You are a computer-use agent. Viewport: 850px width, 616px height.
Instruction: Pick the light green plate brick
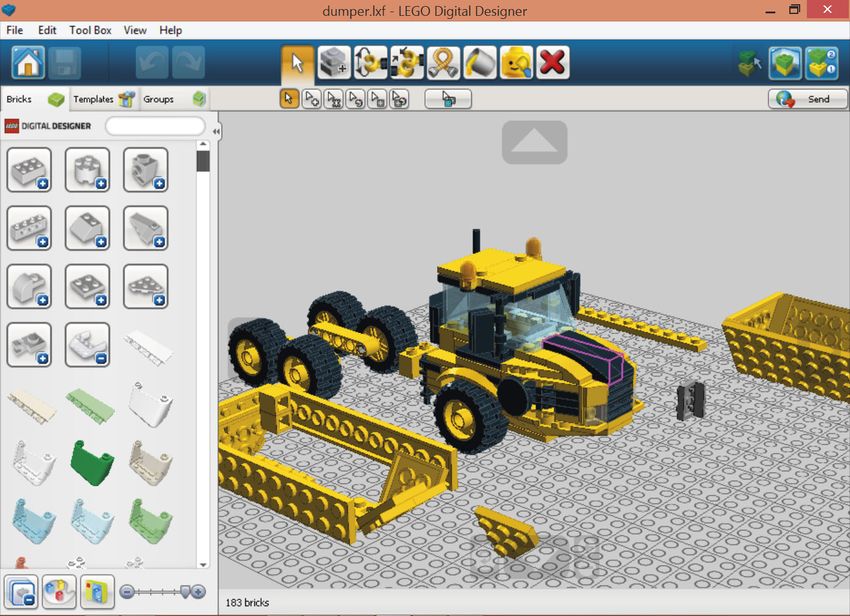(91, 405)
